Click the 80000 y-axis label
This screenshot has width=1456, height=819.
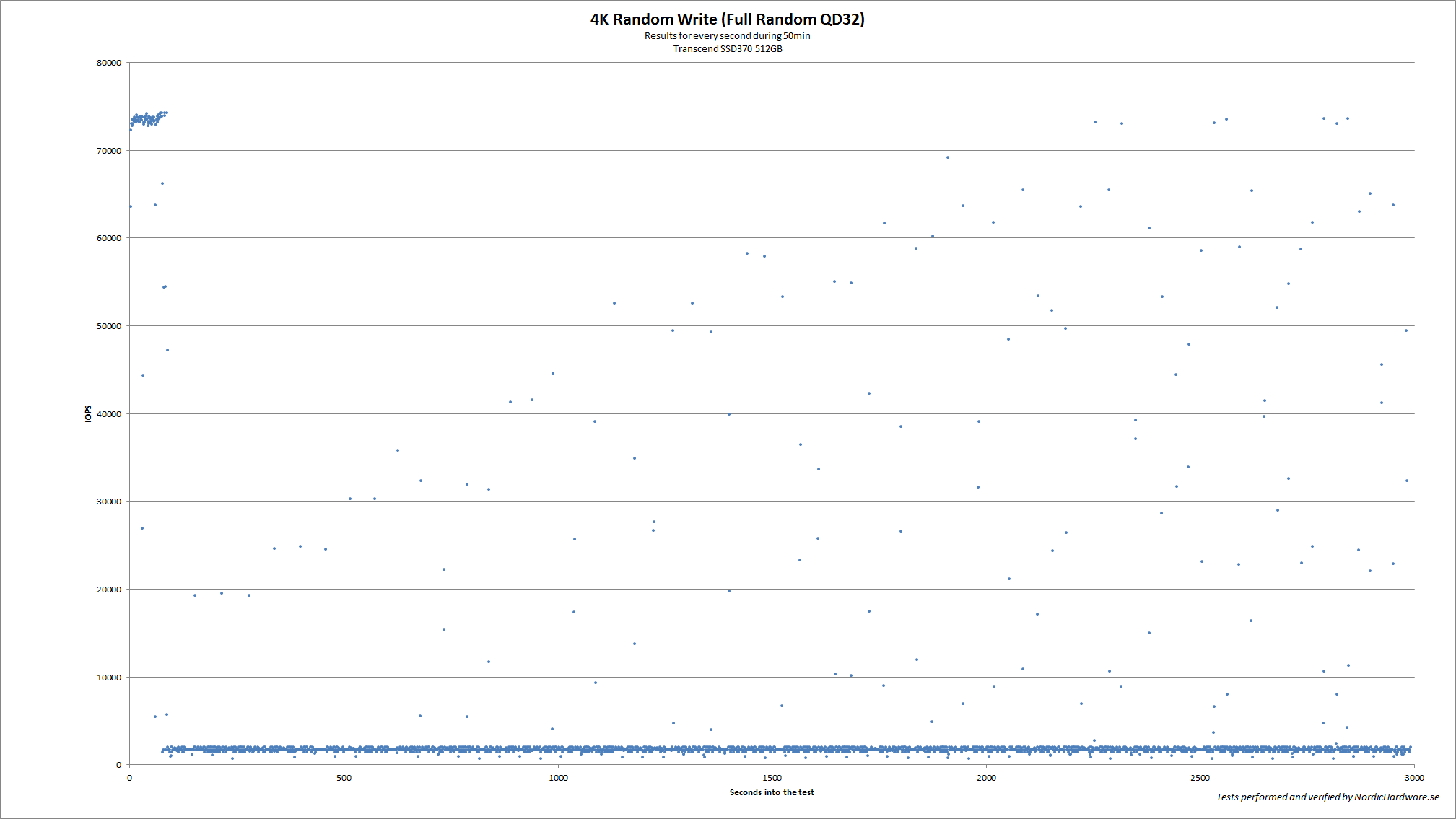coord(109,63)
